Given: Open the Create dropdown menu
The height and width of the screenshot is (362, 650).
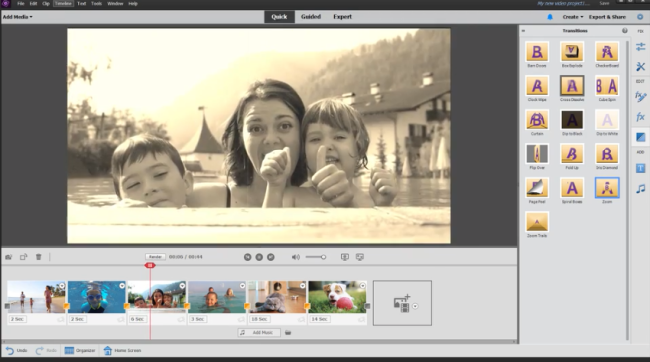Looking at the screenshot, I should pos(573,17).
